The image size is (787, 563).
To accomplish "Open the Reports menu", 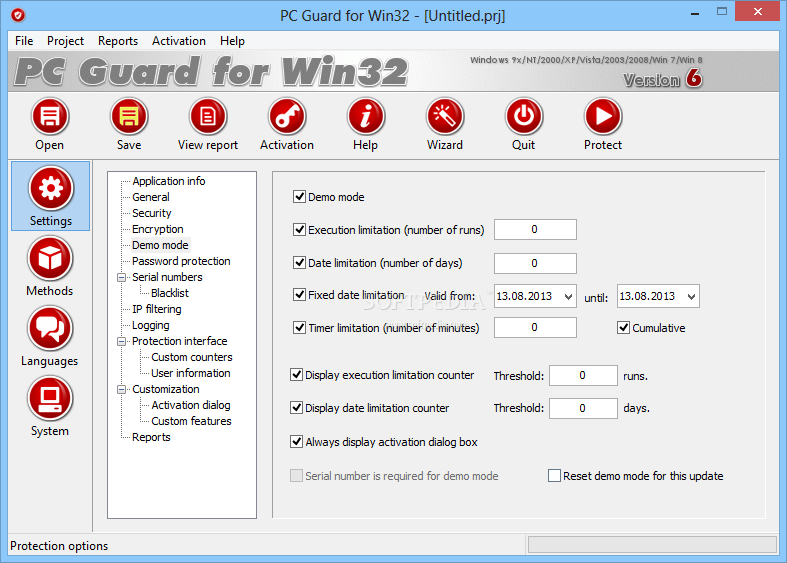I will (x=118, y=41).
